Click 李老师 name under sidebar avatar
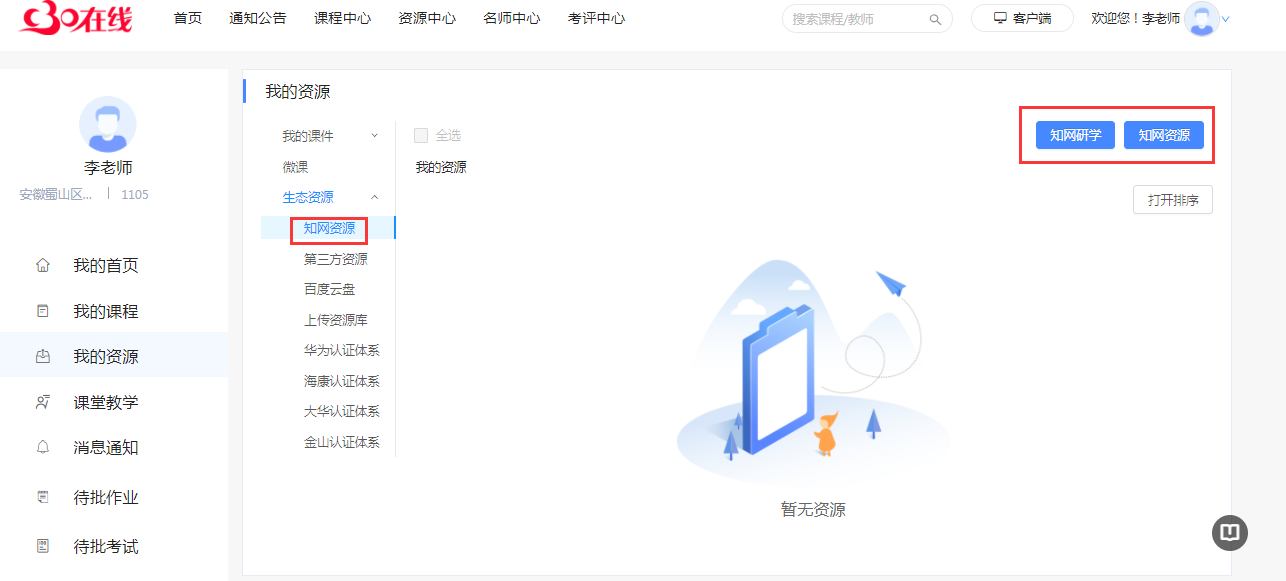Screen dimensions: 1286x581 (108, 167)
